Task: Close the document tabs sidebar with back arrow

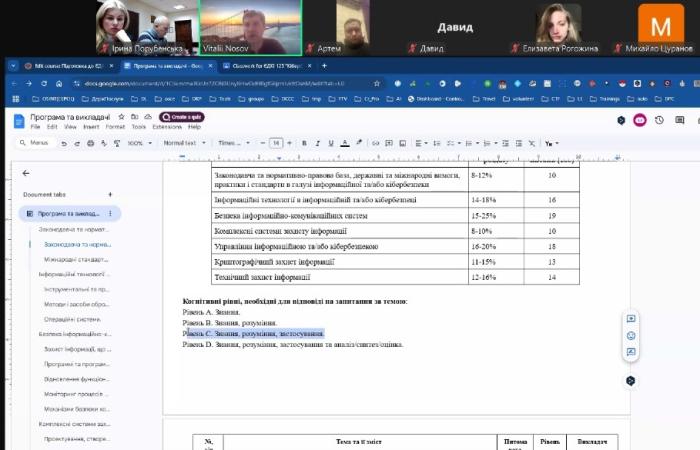Action: tap(26, 173)
